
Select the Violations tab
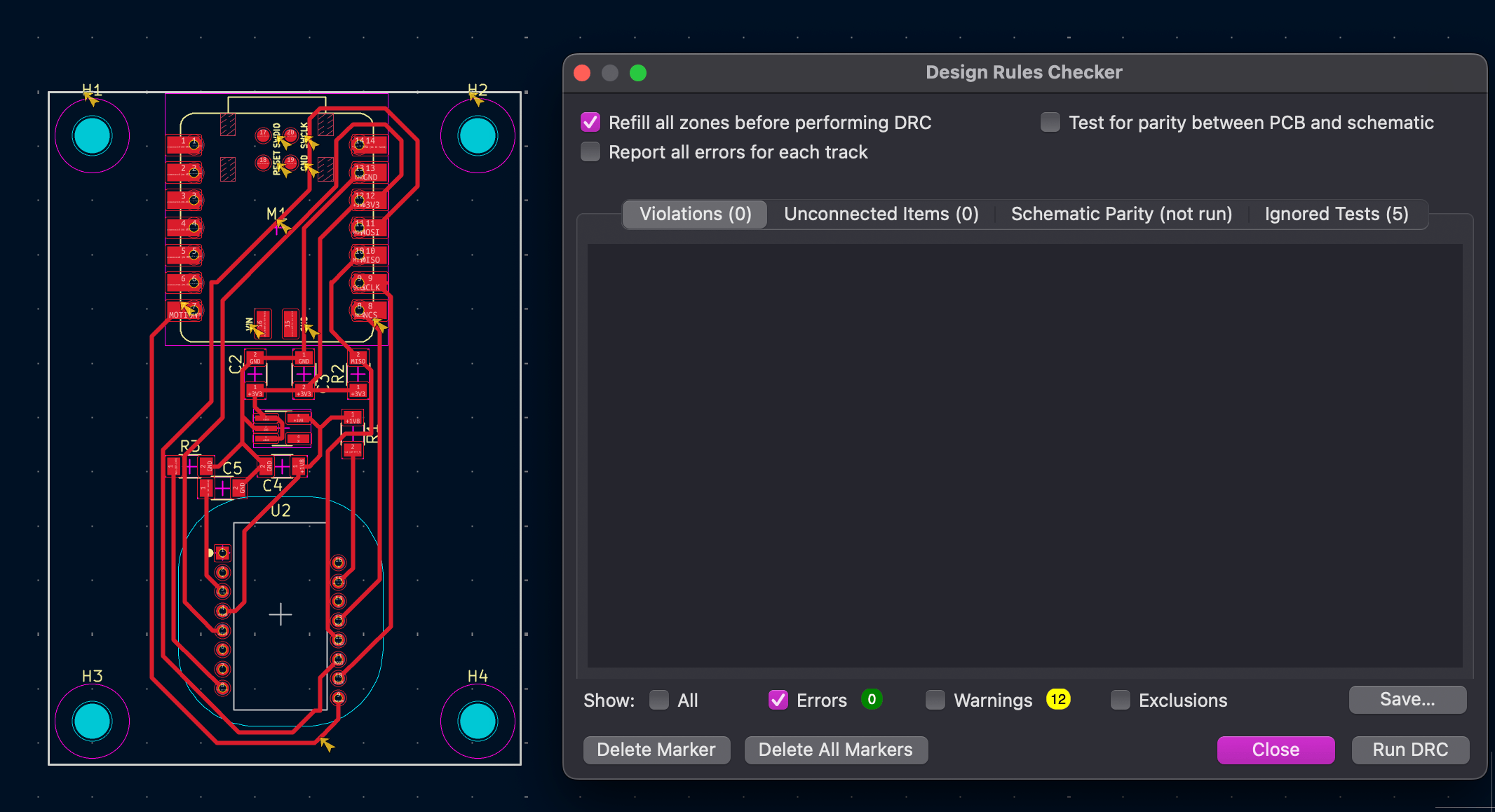pos(694,214)
